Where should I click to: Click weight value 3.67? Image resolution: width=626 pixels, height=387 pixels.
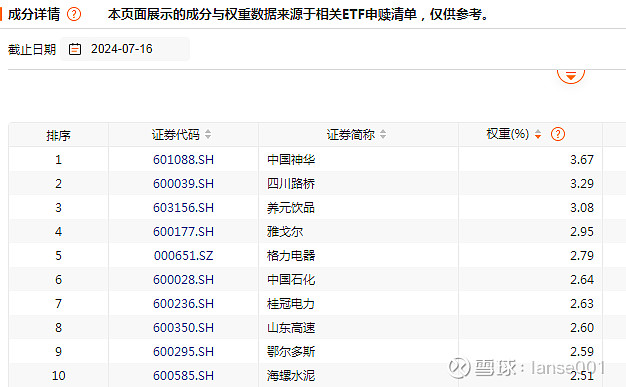582,160
